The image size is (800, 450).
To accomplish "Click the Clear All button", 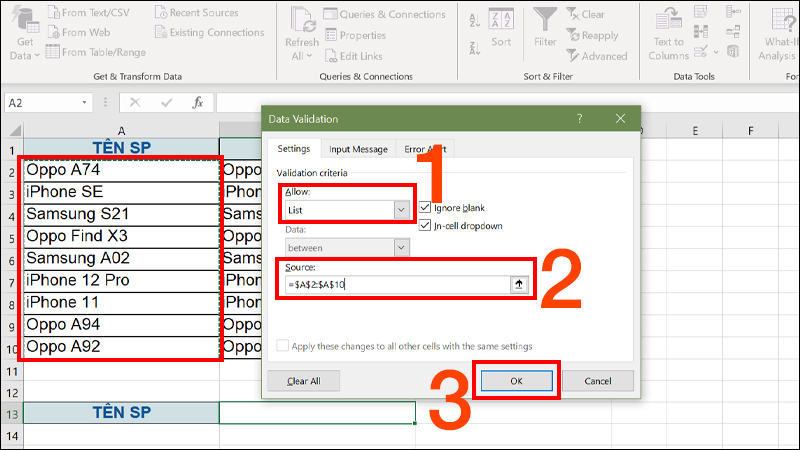I will (304, 381).
